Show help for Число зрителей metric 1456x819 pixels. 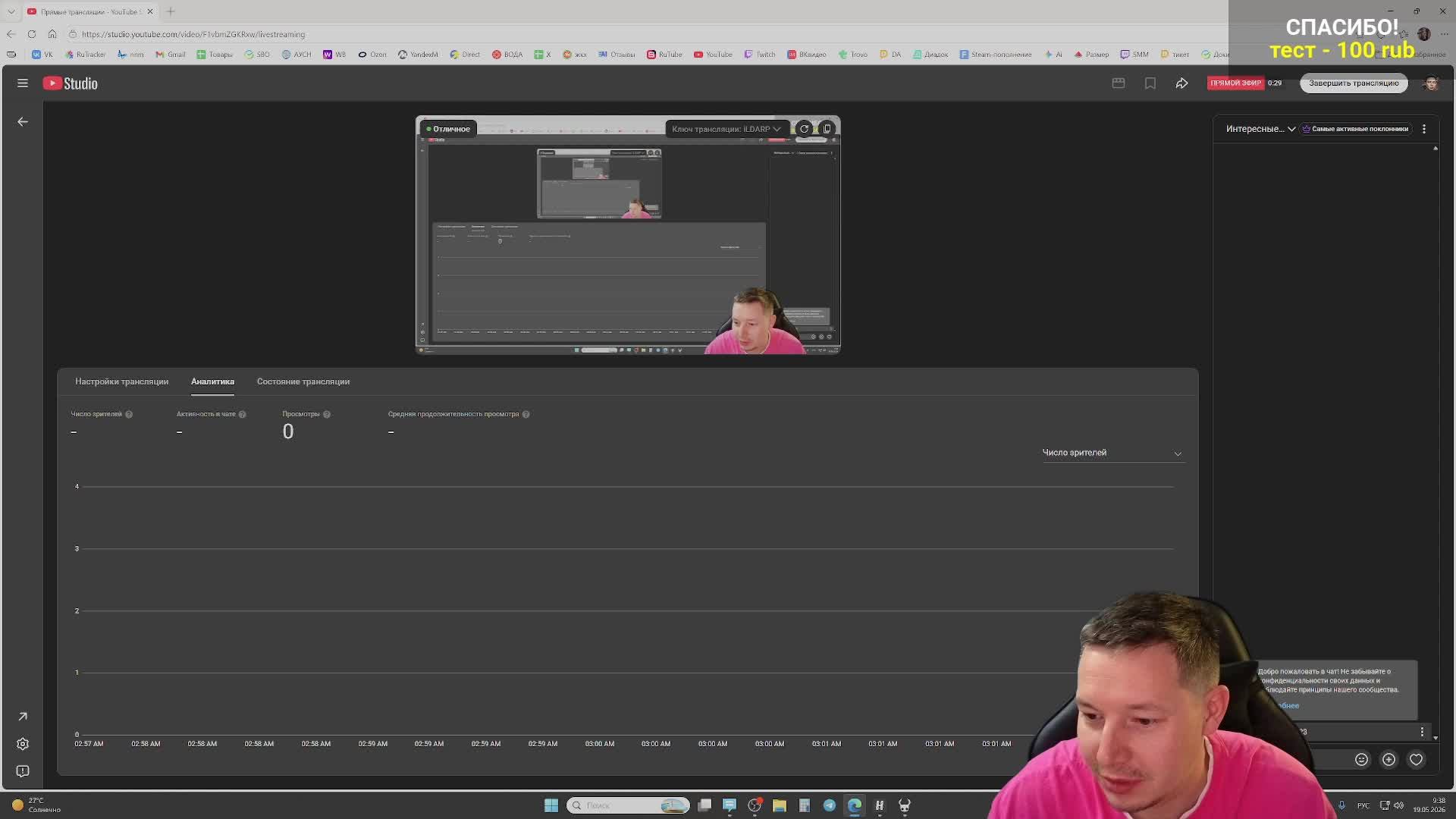pyautogui.click(x=129, y=414)
